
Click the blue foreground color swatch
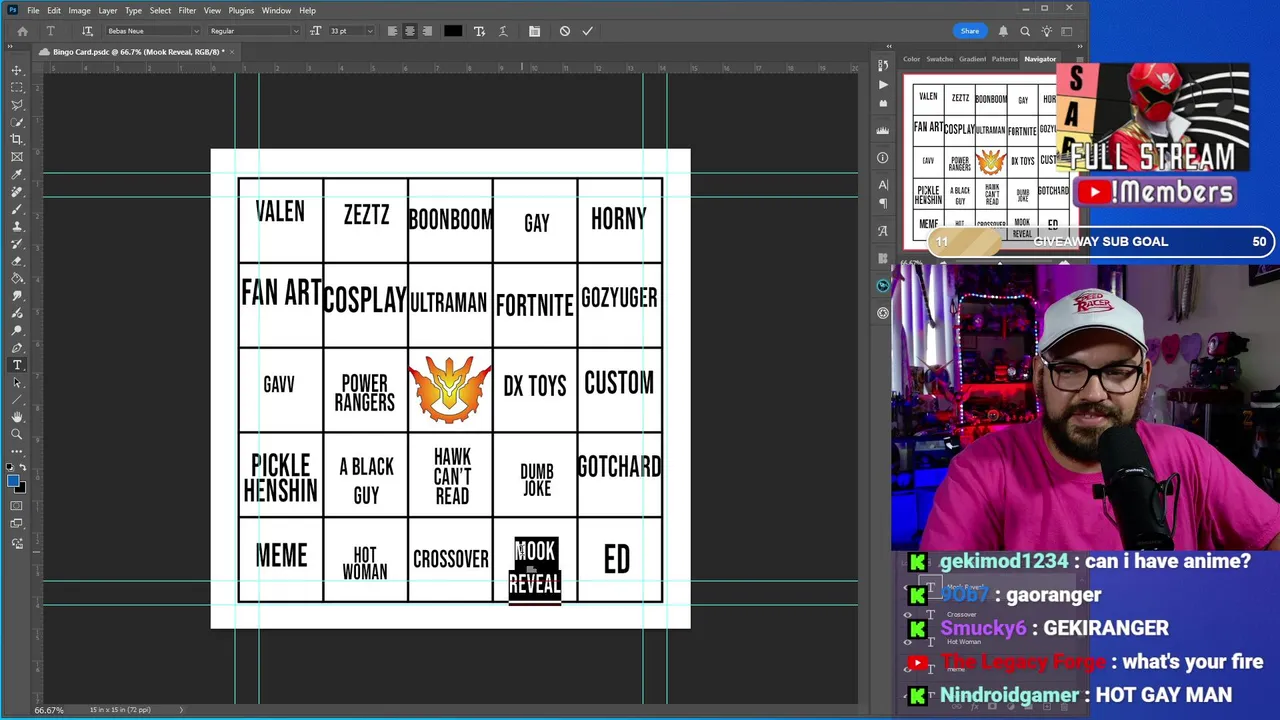click(13, 482)
